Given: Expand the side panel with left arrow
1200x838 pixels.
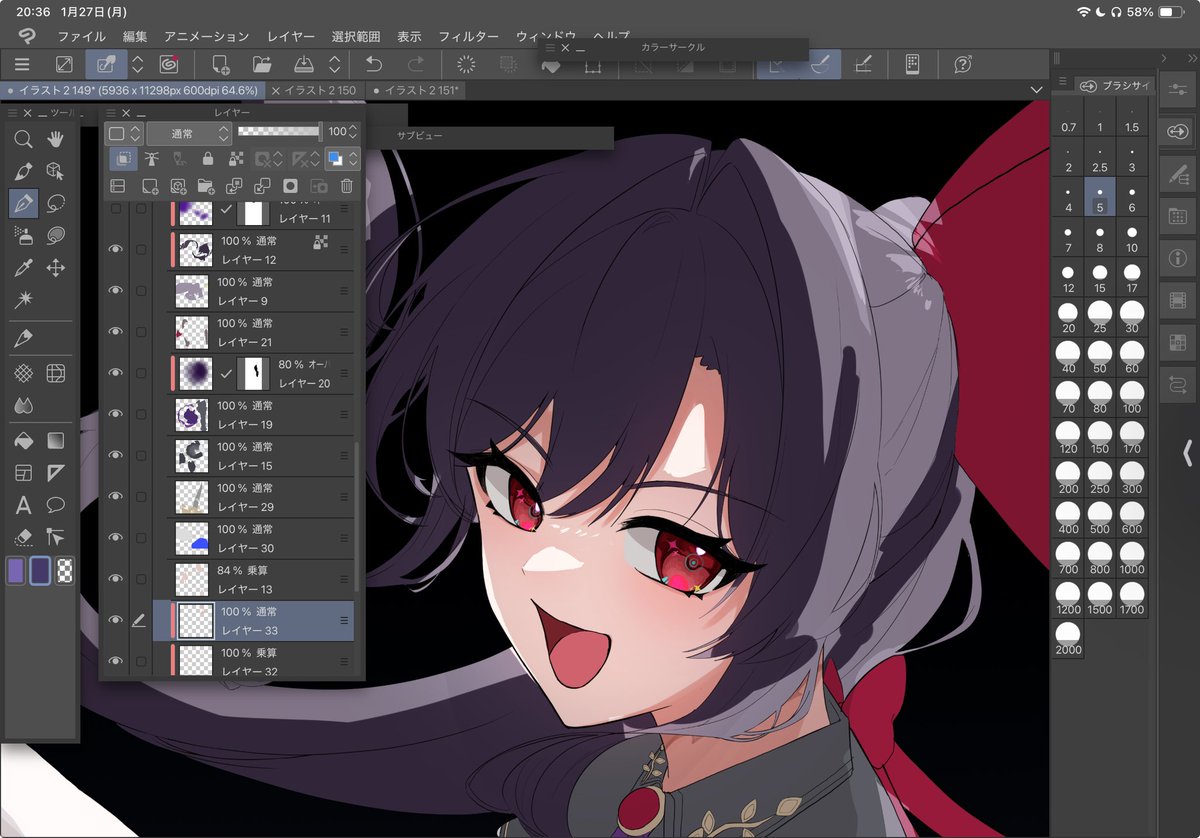Looking at the screenshot, I should (1187, 452).
